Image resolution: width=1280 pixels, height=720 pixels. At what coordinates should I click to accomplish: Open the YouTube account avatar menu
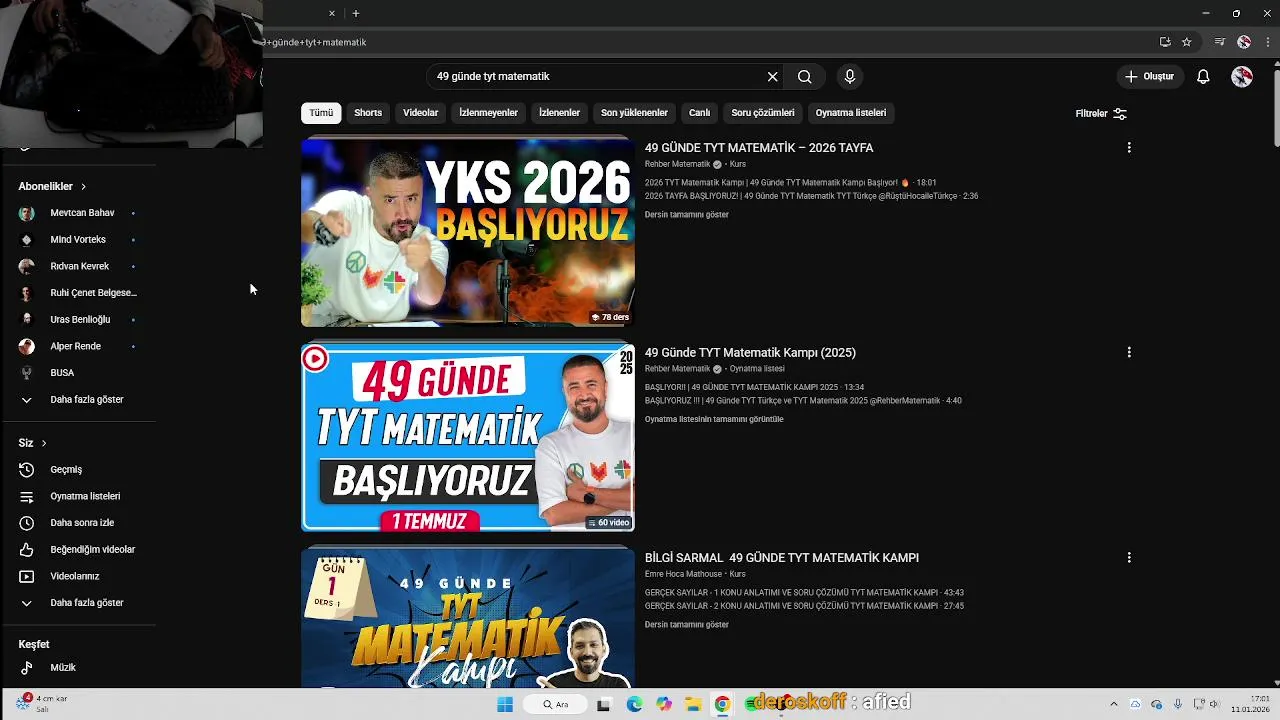(x=1242, y=77)
